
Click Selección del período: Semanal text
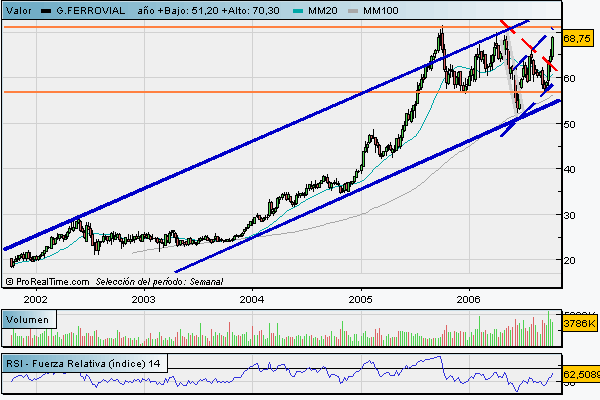point(159,282)
